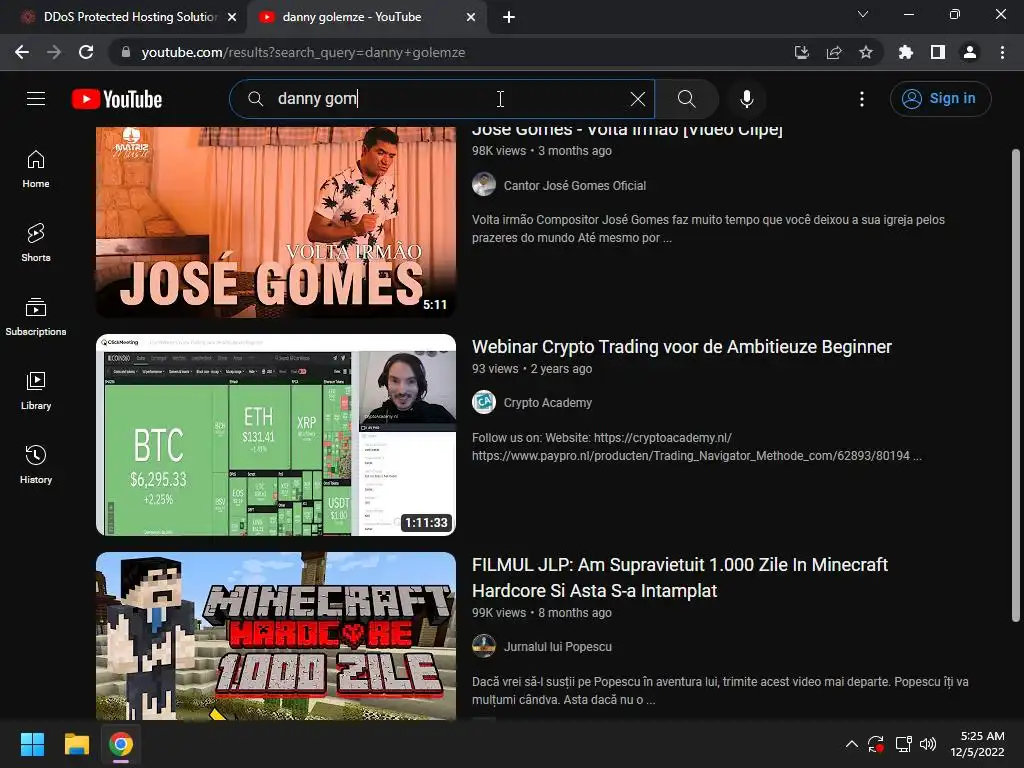Open Cantor José Gomes Oficial channel name
Screen dimensions: 1024x768
tap(575, 185)
